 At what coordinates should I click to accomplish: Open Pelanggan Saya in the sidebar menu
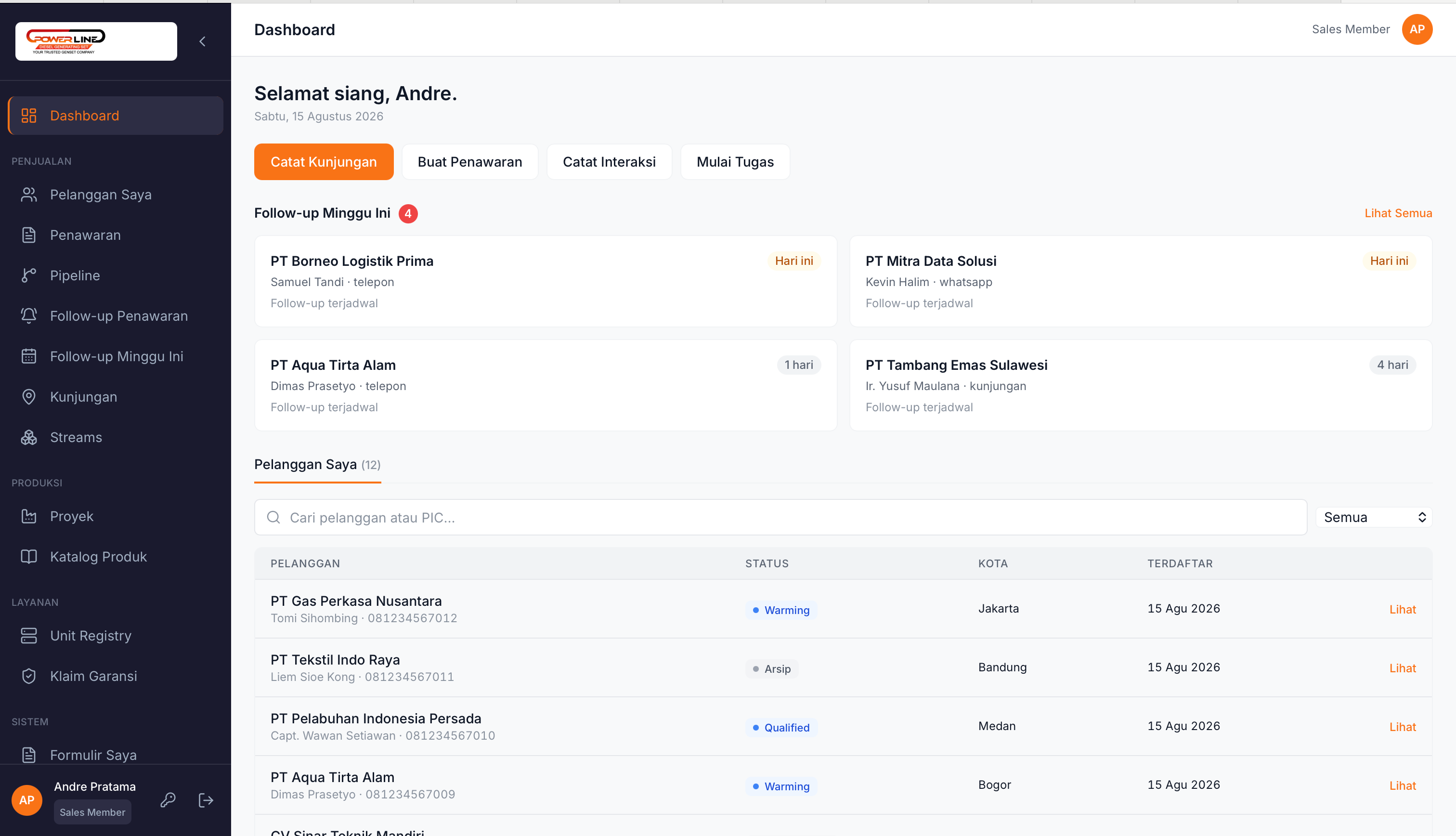pos(116,195)
